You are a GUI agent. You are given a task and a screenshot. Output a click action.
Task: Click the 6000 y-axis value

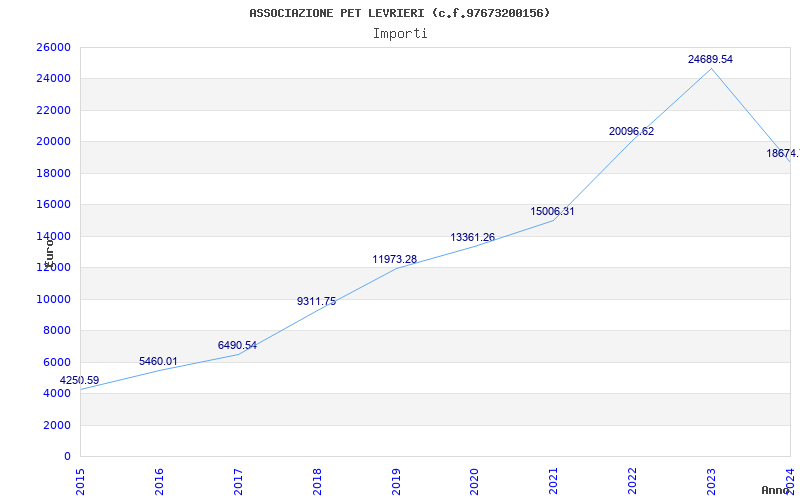[57, 362]
